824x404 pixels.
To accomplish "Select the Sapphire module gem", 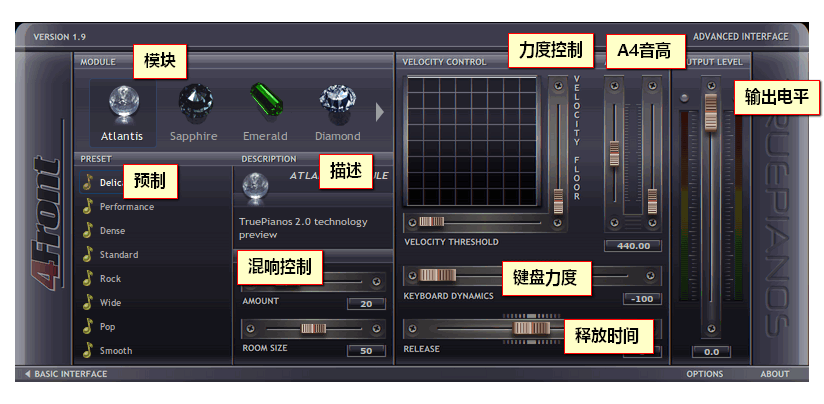I will (x=195, y=101).
